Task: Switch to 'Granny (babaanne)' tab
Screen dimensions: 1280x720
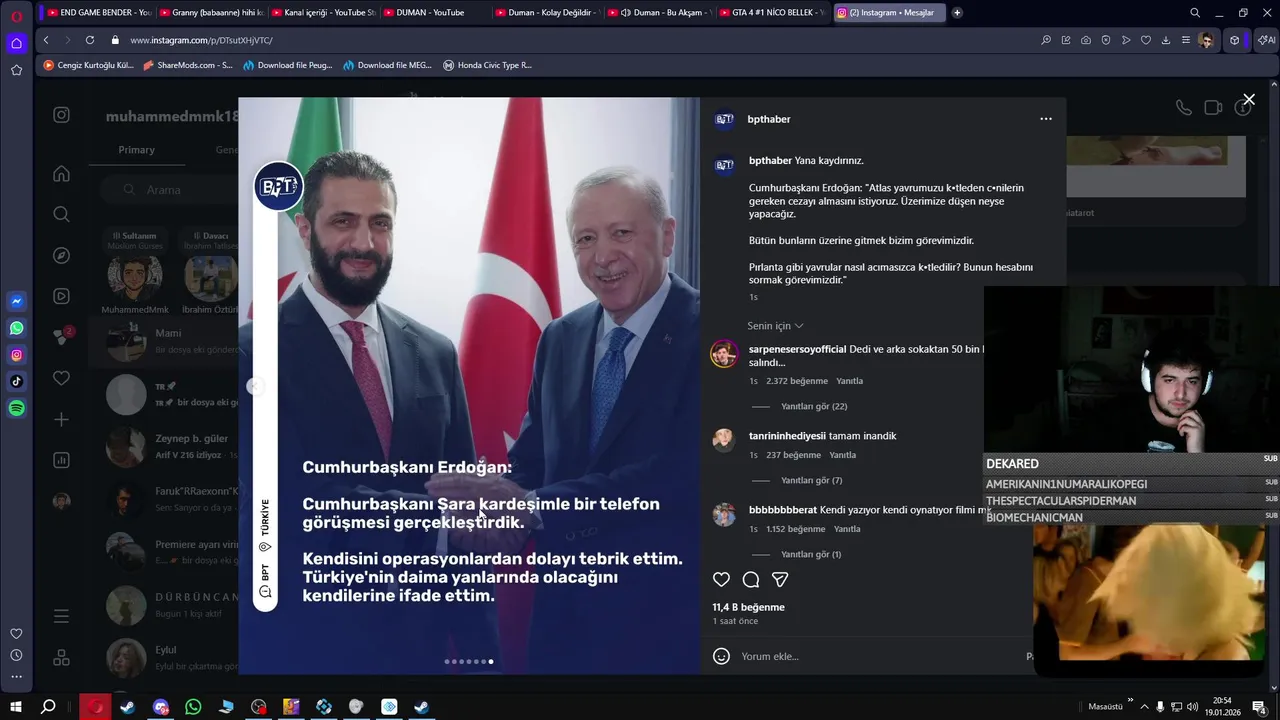Action: pyautogui.click(x=210, y=13)
